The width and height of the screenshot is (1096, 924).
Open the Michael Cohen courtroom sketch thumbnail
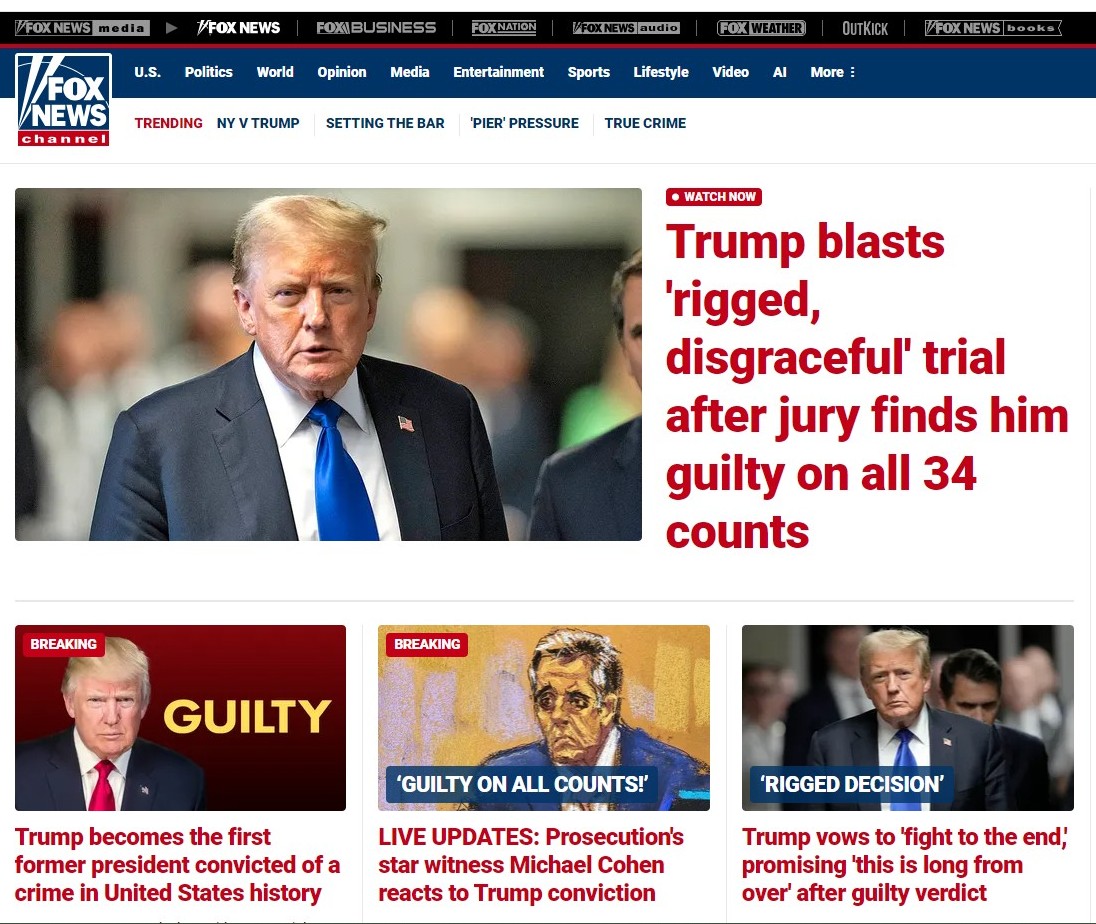[x=544, y=718]
